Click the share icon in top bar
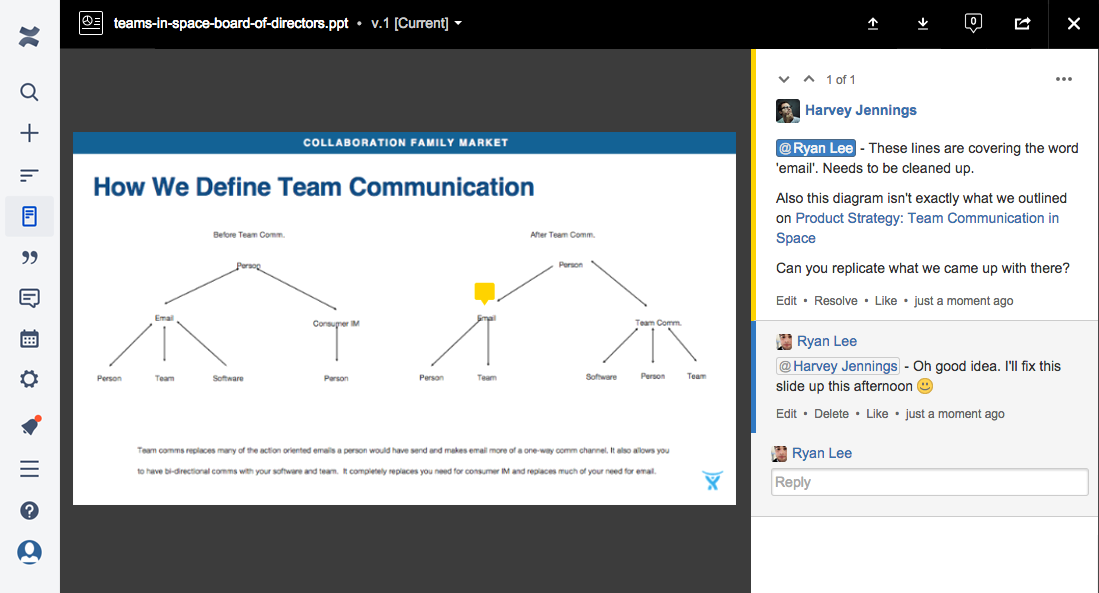 (x=1022, y=23)
